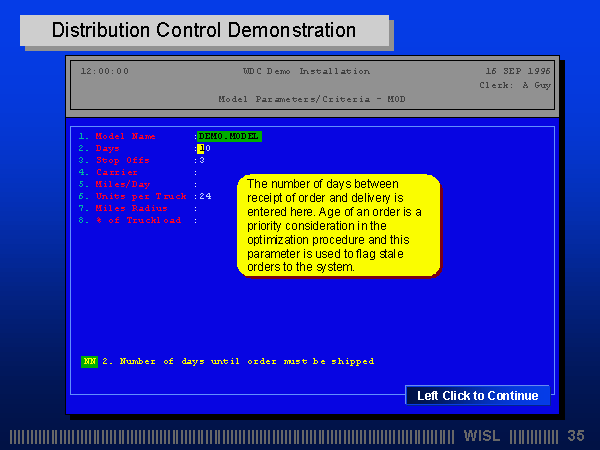This screenshot has height=450, width=600.
Task: Click the WDC Demo Installation header text
Action: 307,71
